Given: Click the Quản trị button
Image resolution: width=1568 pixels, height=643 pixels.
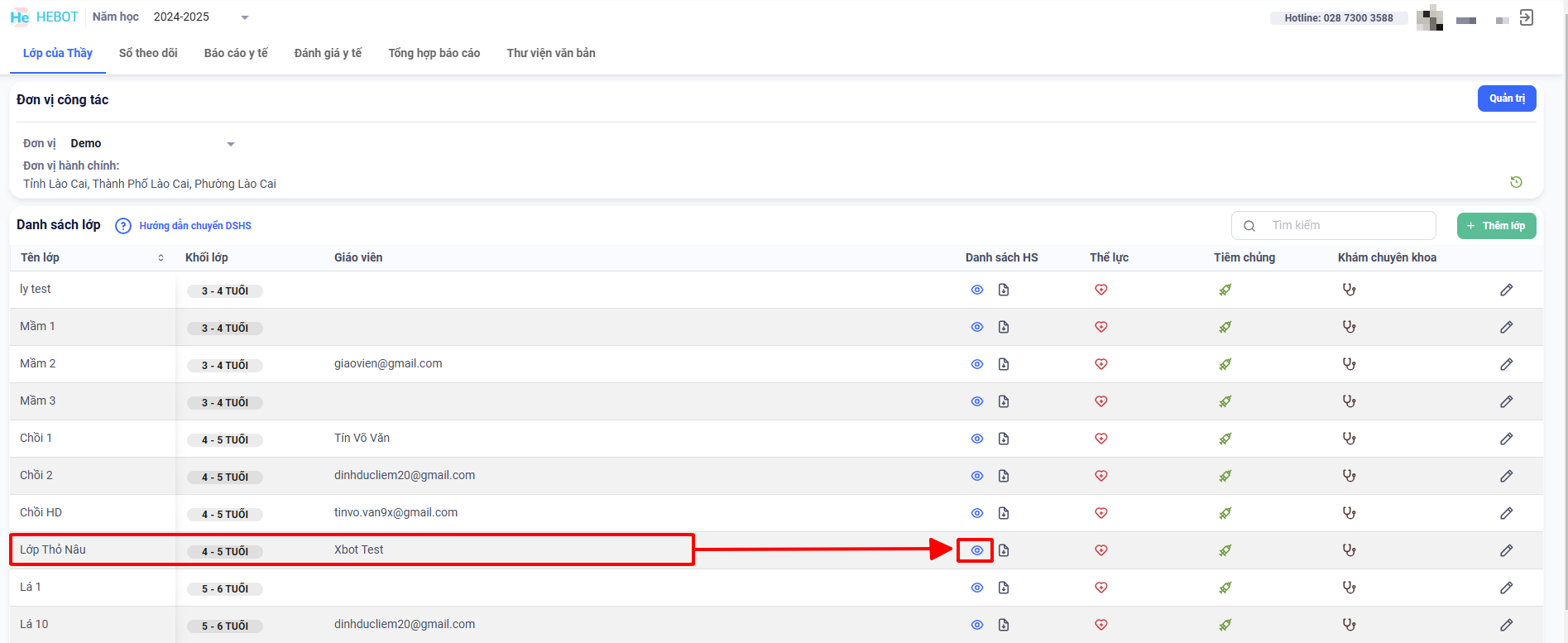Looking at the screenshot, I should 1506,98.
